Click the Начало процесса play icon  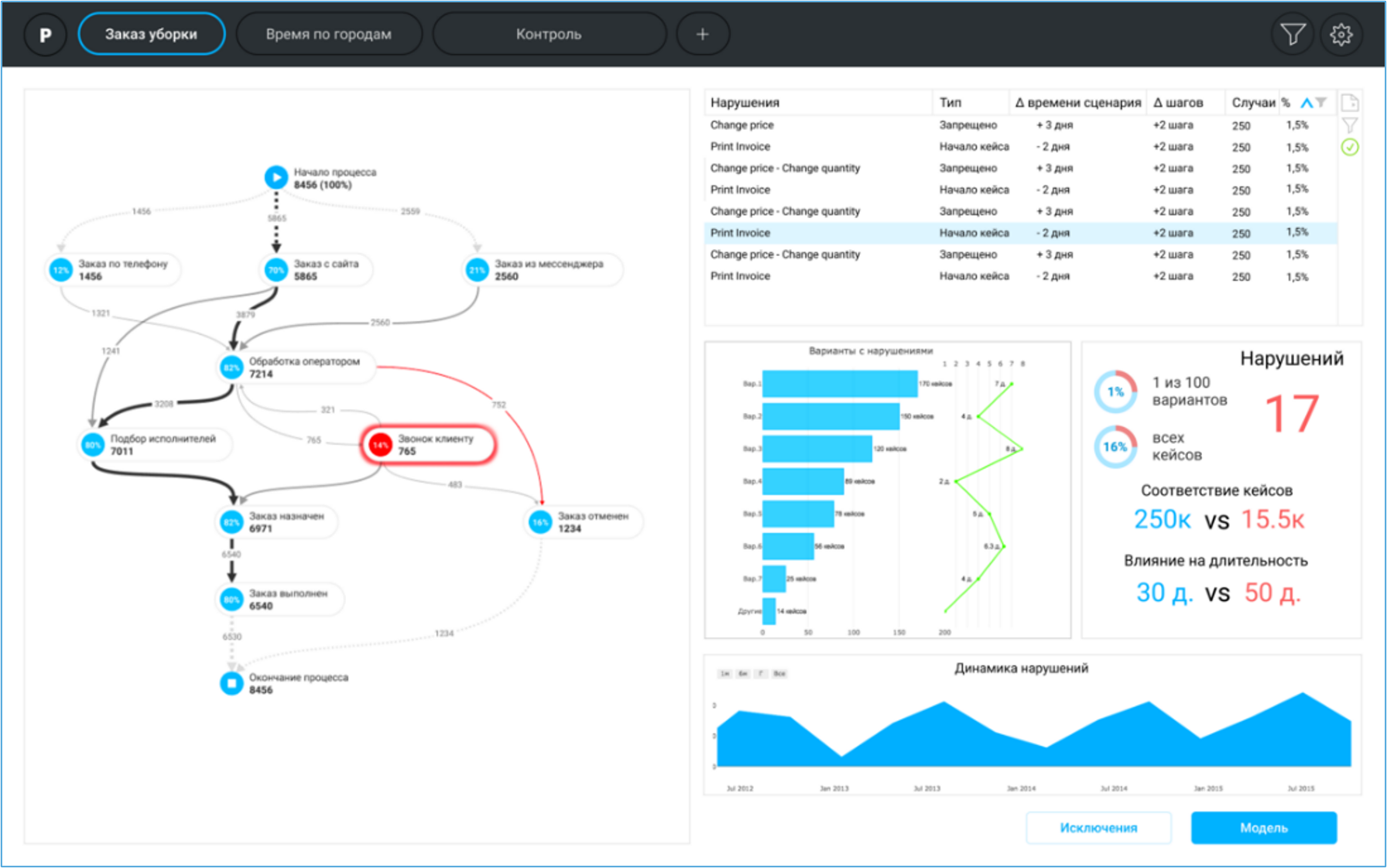pos(276,177)
